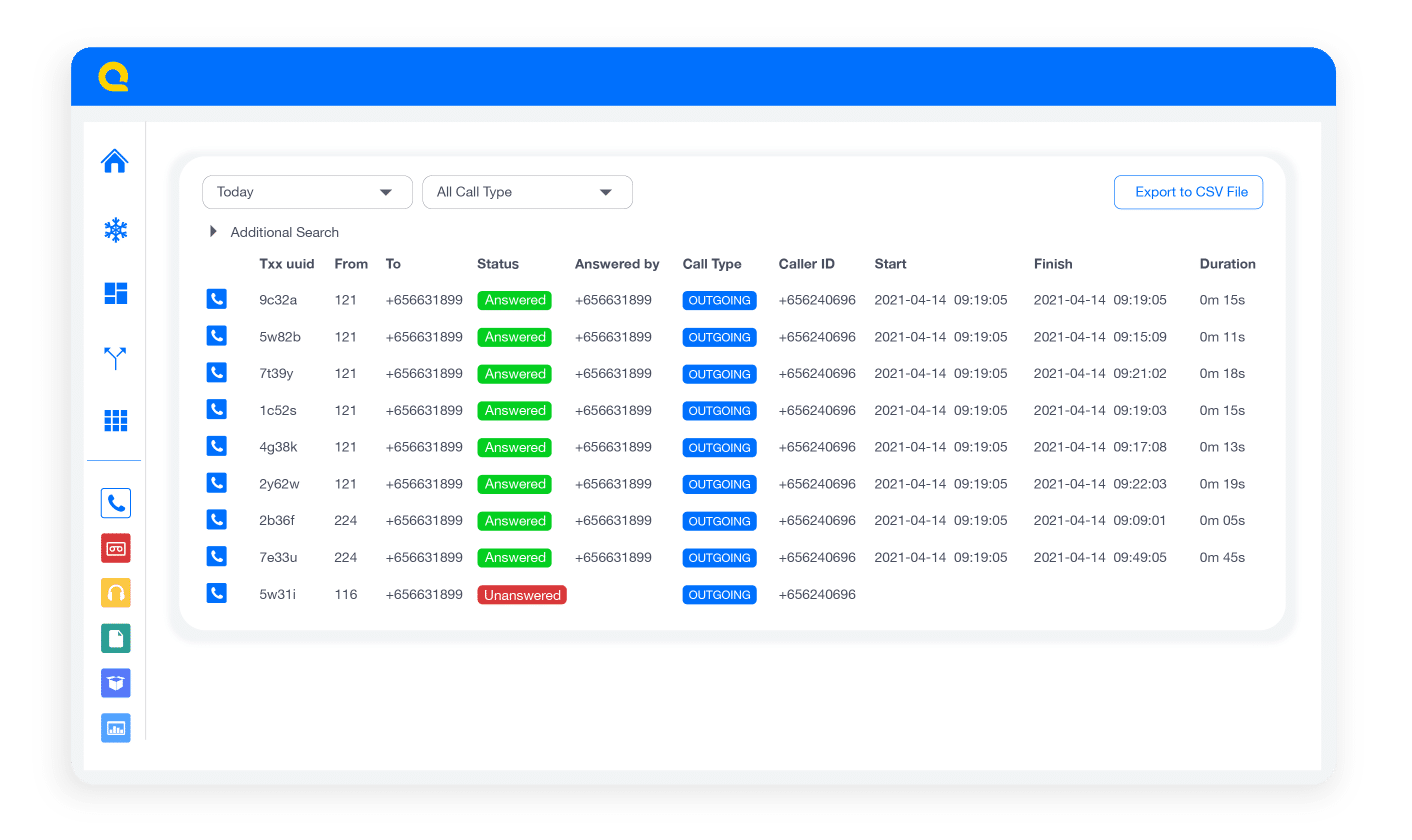The width and height of the screenshot is (1412, 840).
Task: Click the uuid text 7t39y
Action: point(276,373)
